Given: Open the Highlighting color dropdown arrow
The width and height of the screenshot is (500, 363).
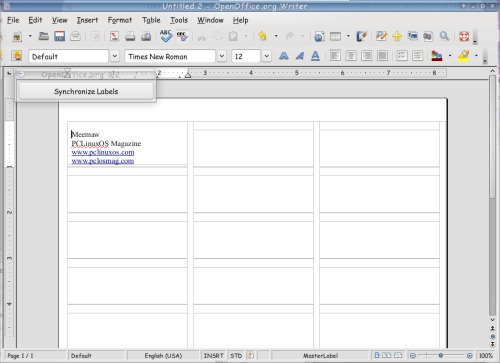Looking at the screenshot, I should pyautogui.click(x=476, y=56).
